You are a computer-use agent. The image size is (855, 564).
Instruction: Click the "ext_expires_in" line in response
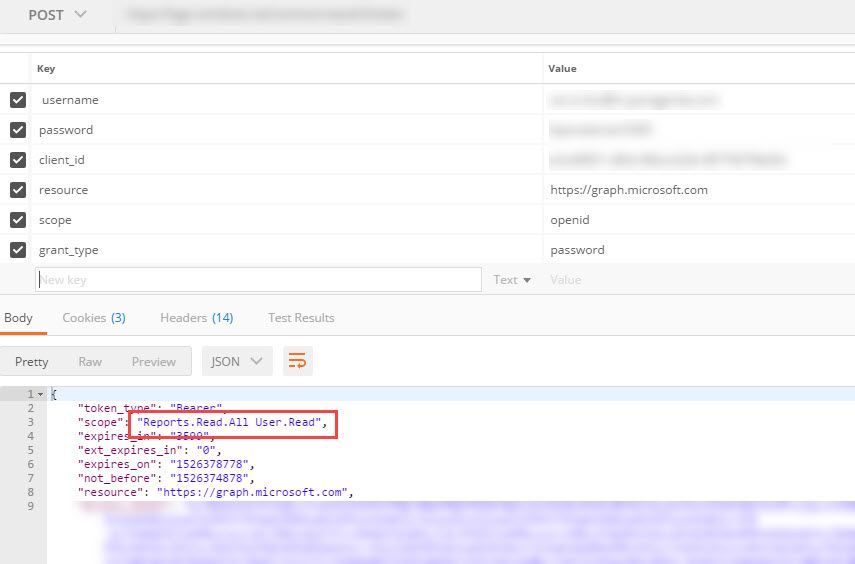point(150,450)
